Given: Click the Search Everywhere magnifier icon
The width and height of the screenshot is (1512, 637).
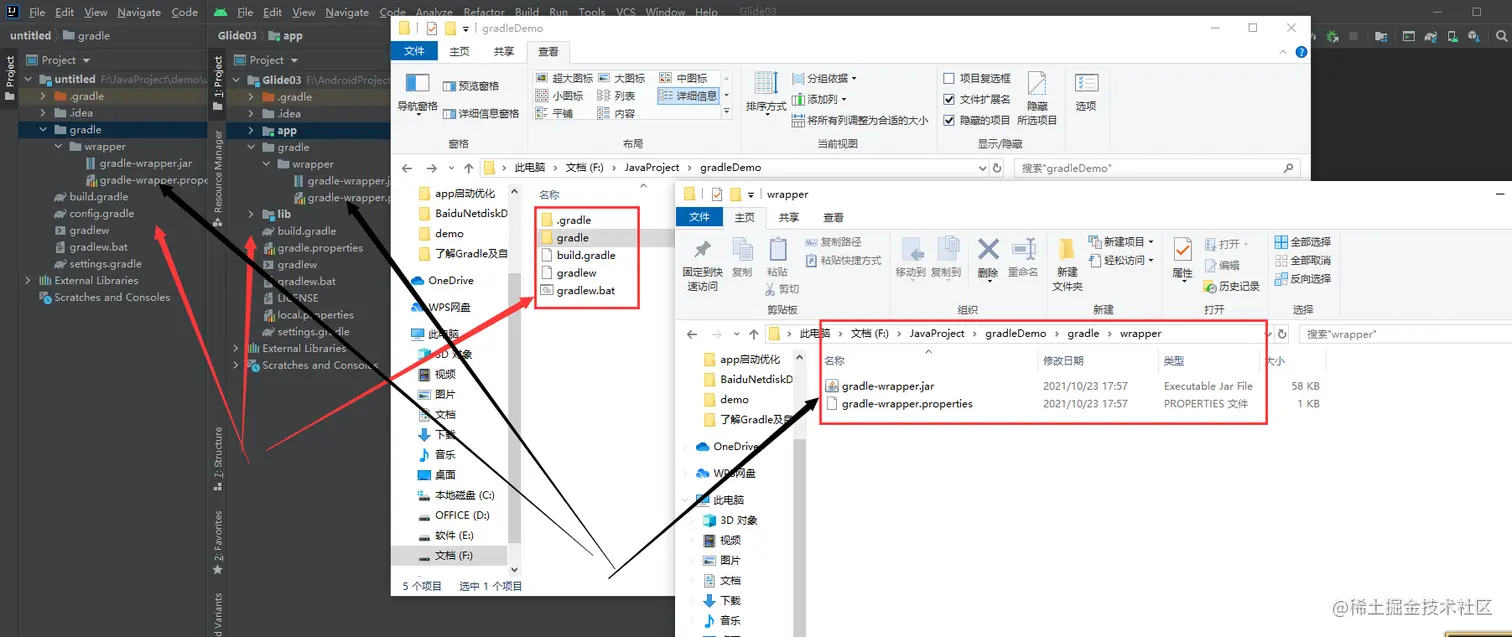Looking at the screenshot, I should point(1502,34).
